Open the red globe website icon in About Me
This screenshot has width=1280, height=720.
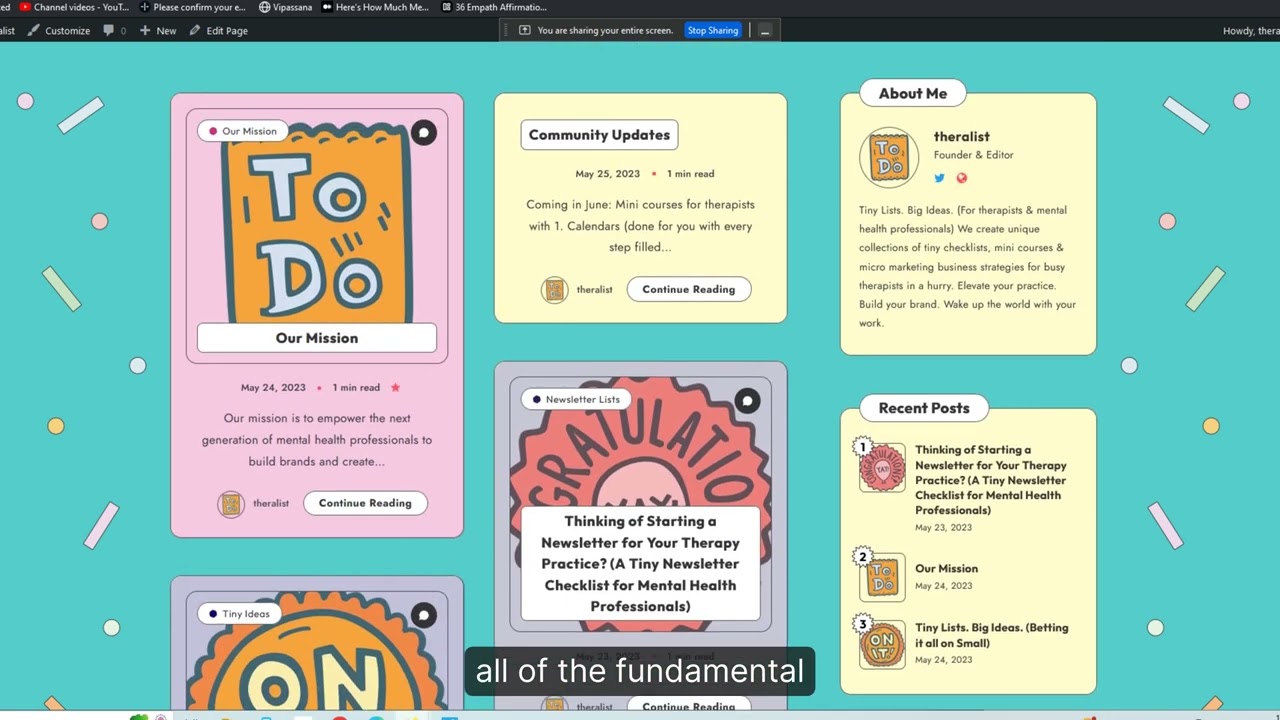coord(962,178)
